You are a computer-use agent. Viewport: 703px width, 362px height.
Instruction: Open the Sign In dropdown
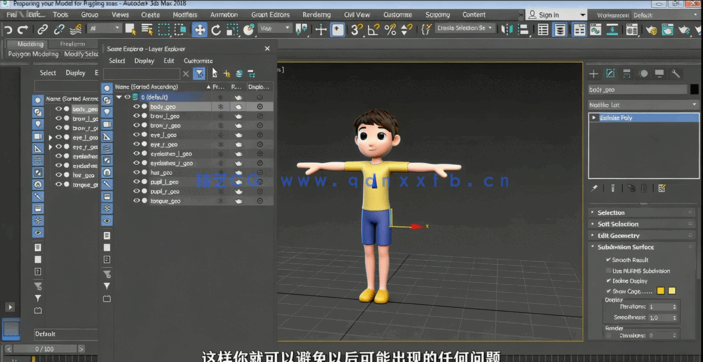click(556, 15)
